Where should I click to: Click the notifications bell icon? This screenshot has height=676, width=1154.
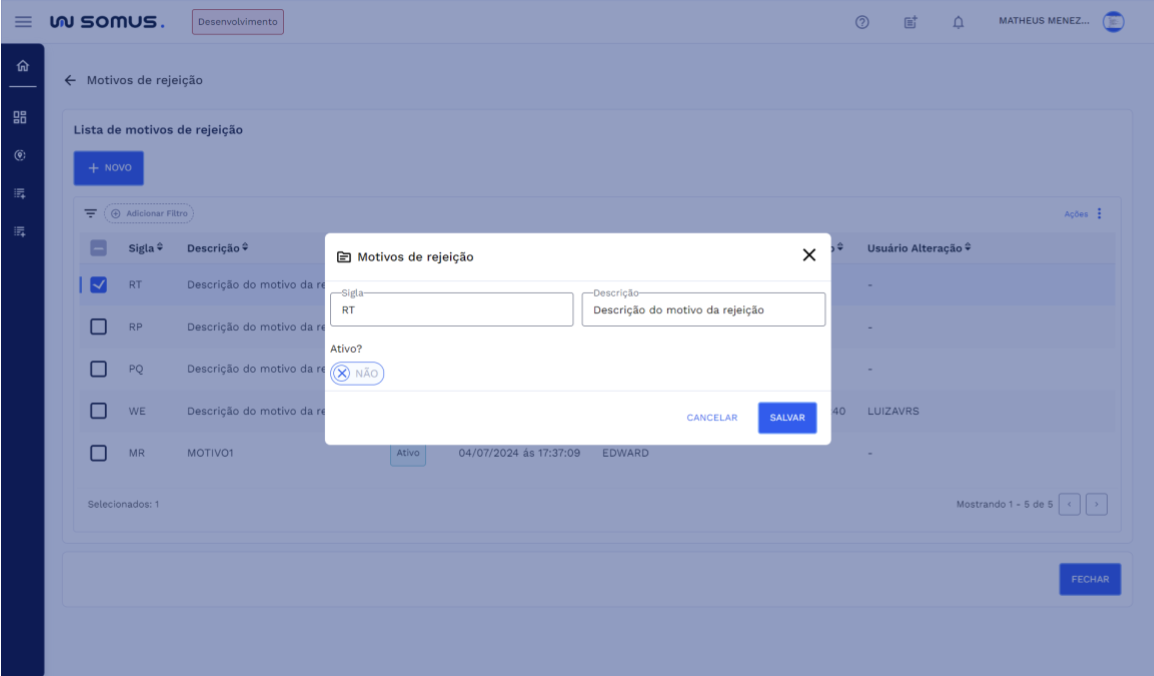[x=957, y=22]
